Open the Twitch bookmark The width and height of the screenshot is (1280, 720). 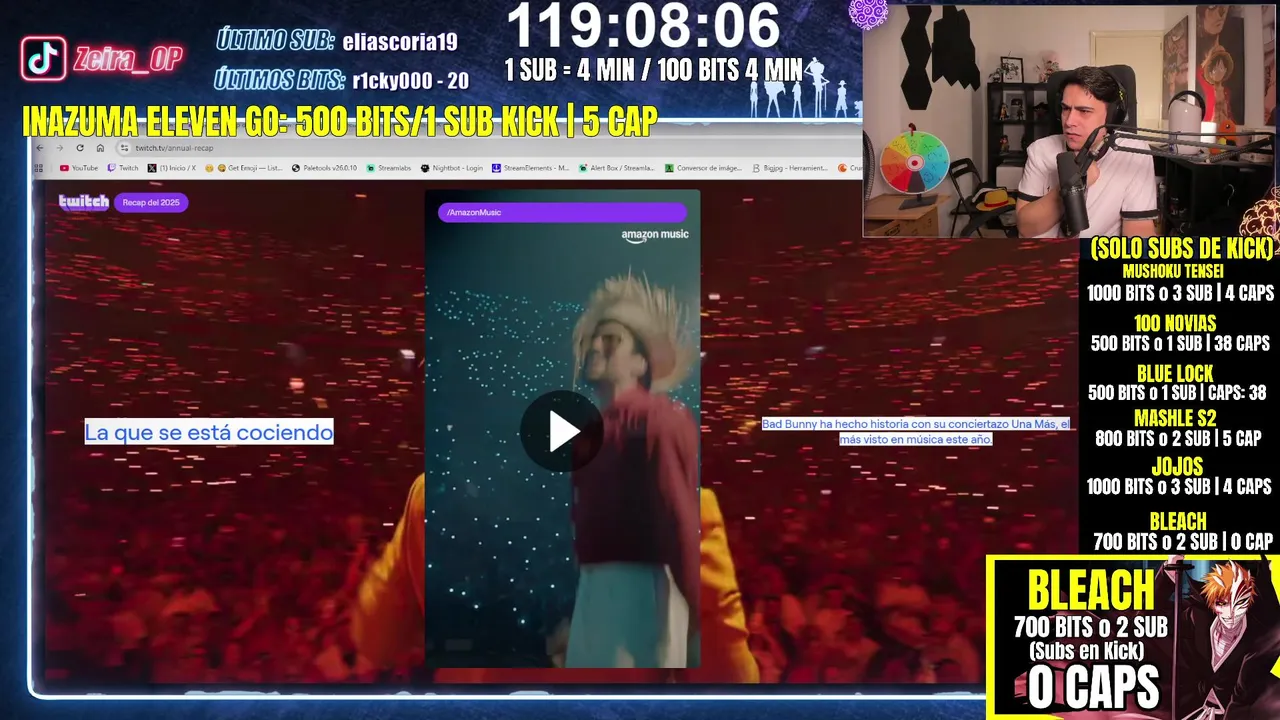click(x=123, y=168)
